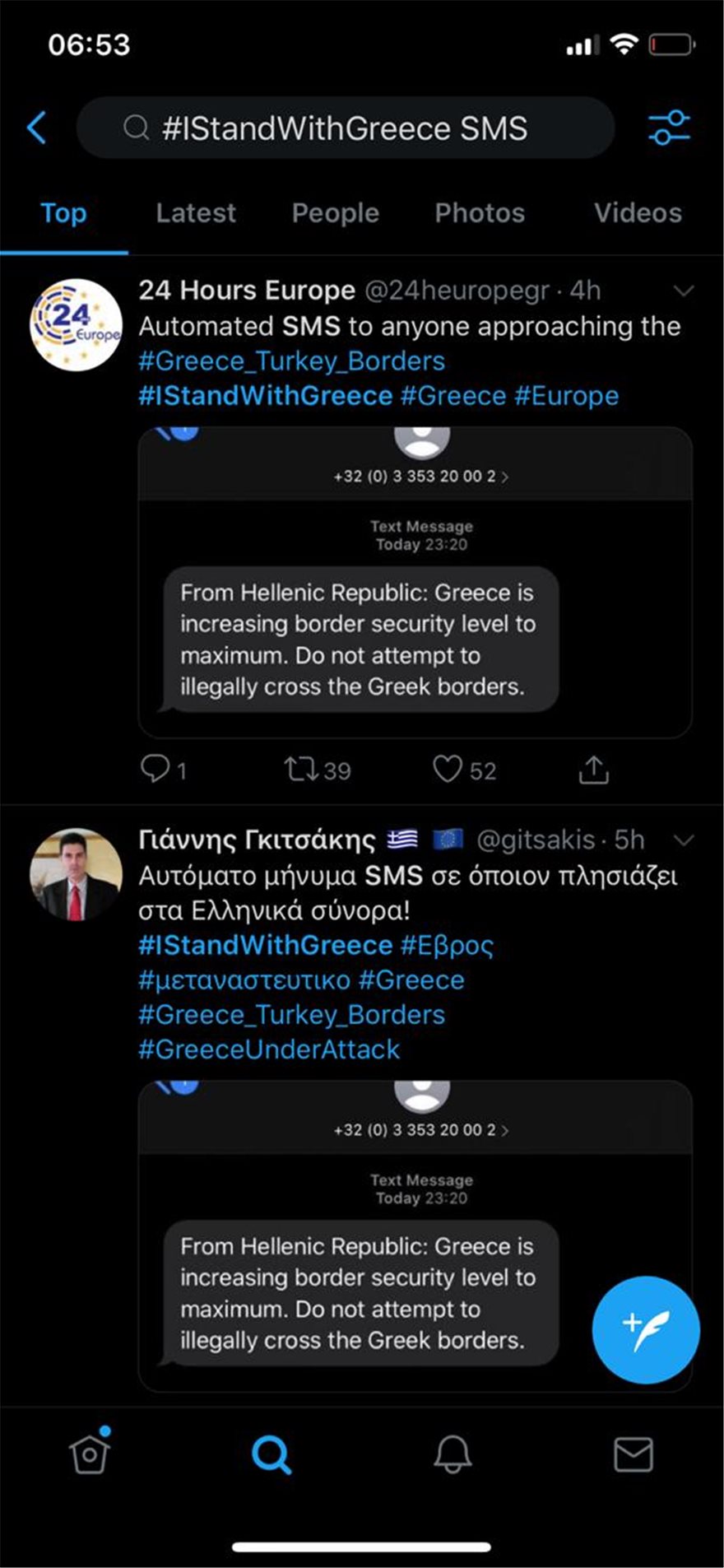
Task: Open 24 Hours Europe profile avatar
Action: [76, 324]
